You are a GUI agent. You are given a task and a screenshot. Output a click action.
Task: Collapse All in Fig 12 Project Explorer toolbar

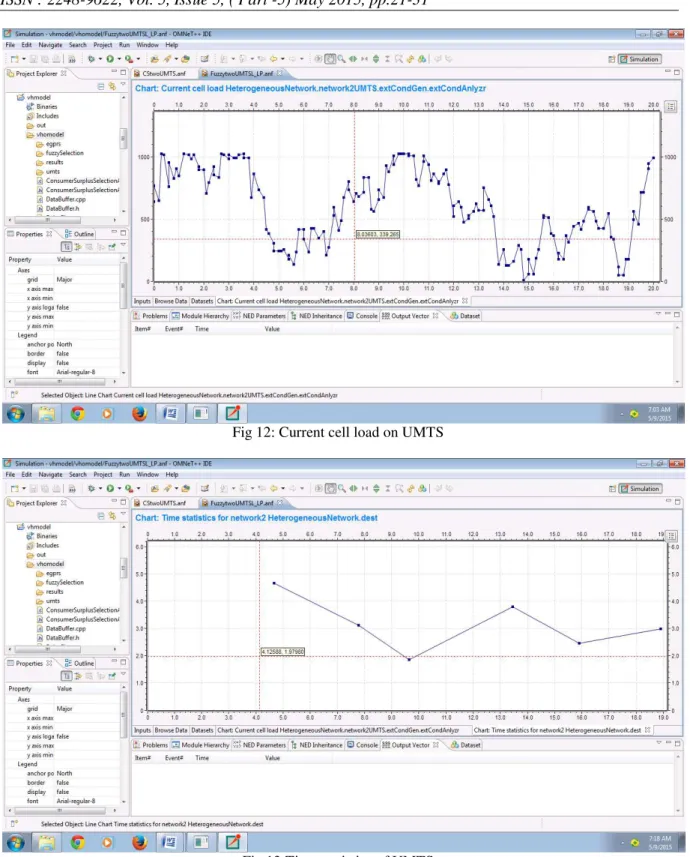101,86
